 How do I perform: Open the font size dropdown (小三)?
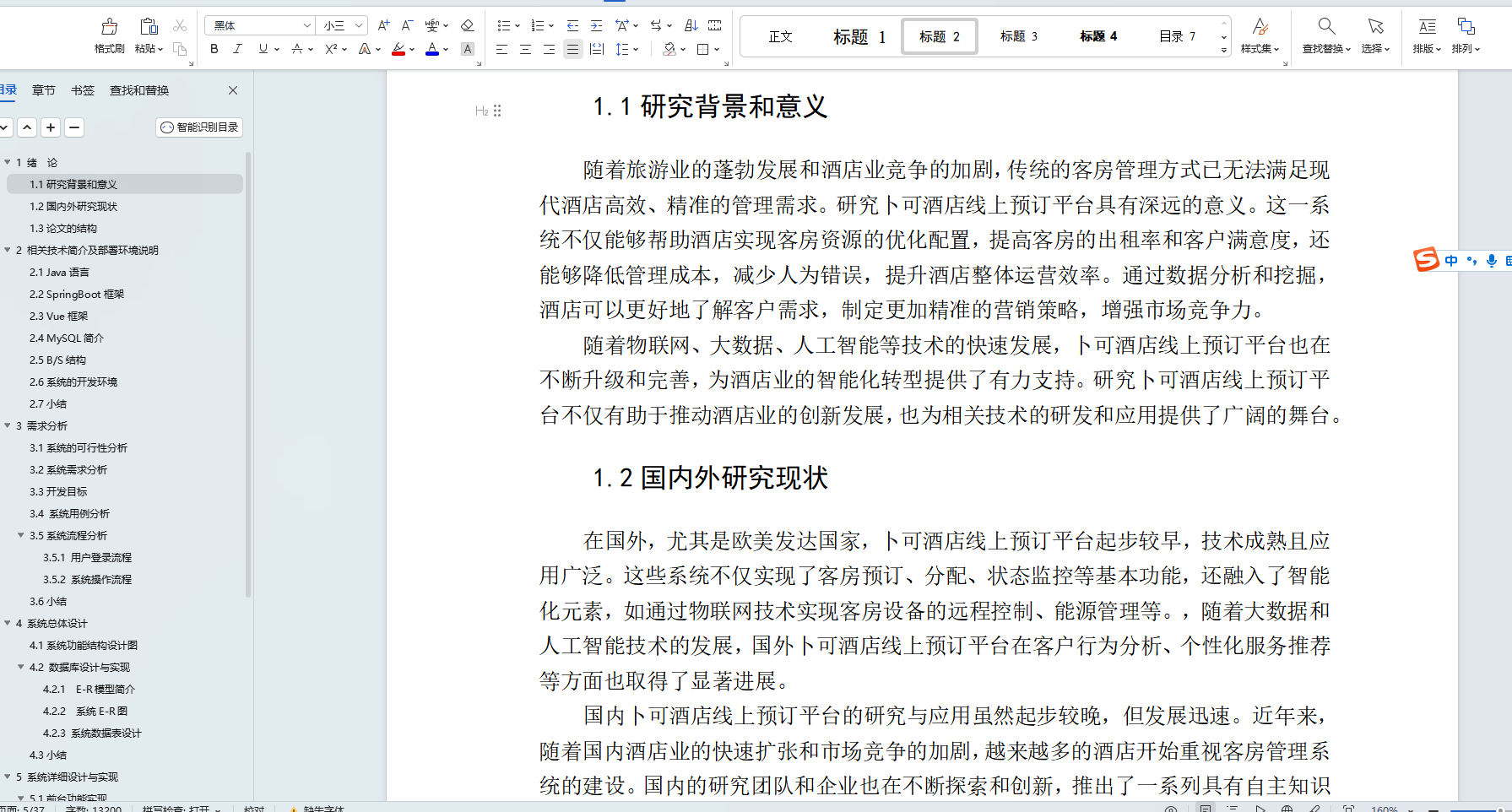coord(358,26)
